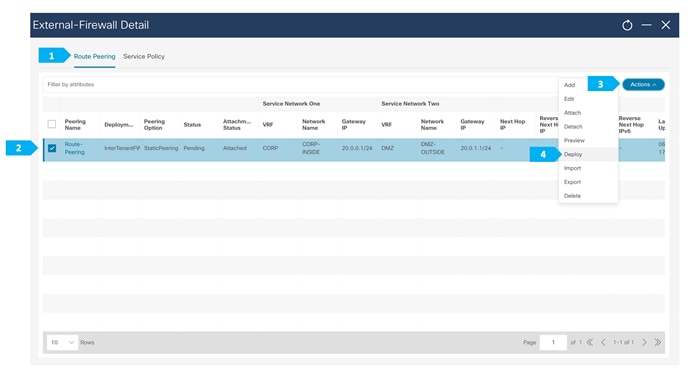
Task: Click the StaticPeering cell
Action: pos(161,148)
